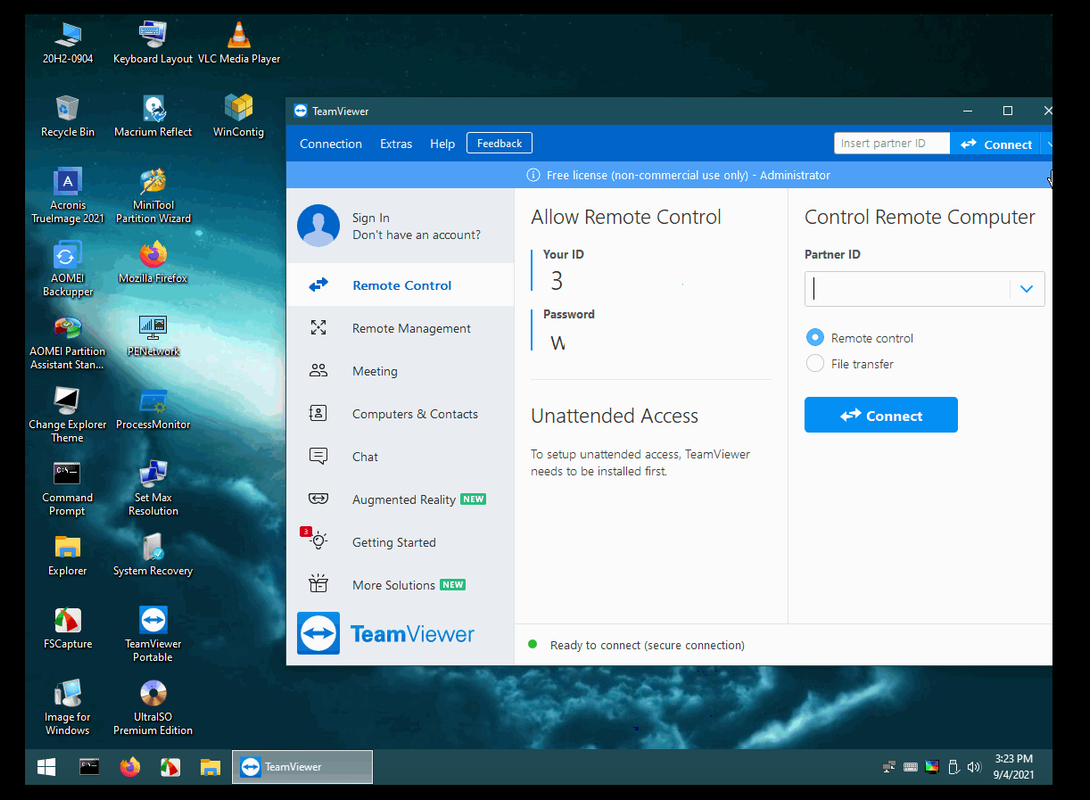Go to the Meeting section
Image resolution: width=1090 pixels, height=800 pixels.
pos(400,371)
